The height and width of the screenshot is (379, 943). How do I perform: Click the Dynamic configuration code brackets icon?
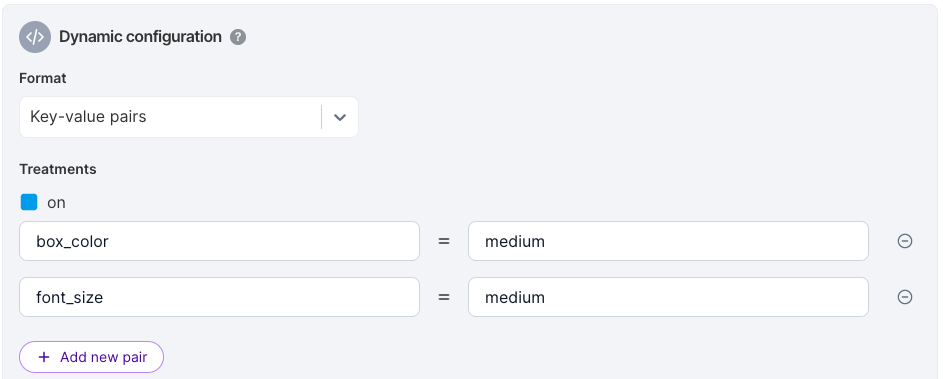tap(35, 37)
